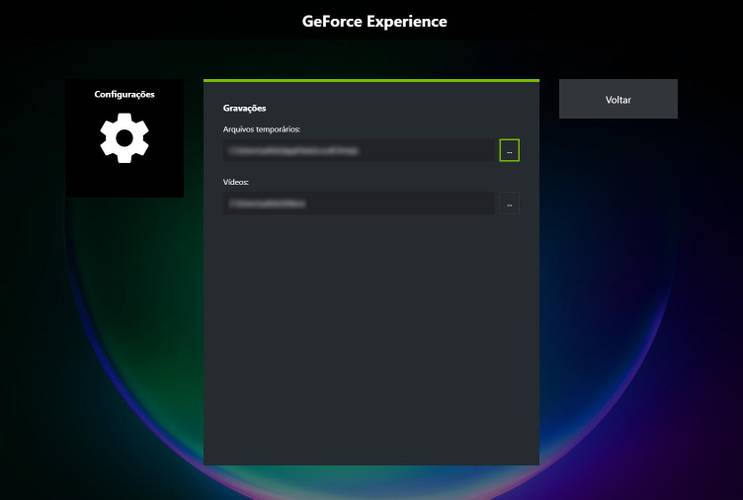The image size is (743, 500).
Task: Click the Gravações heading
Action: pos(245,108)
